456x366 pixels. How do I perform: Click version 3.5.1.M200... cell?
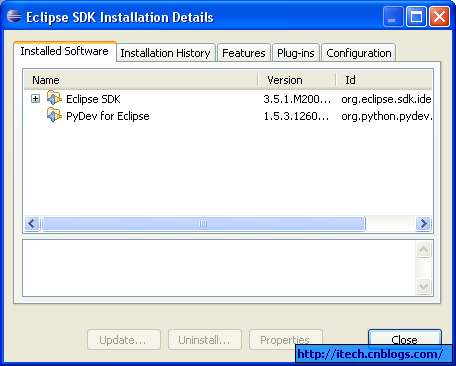point(297,99)
